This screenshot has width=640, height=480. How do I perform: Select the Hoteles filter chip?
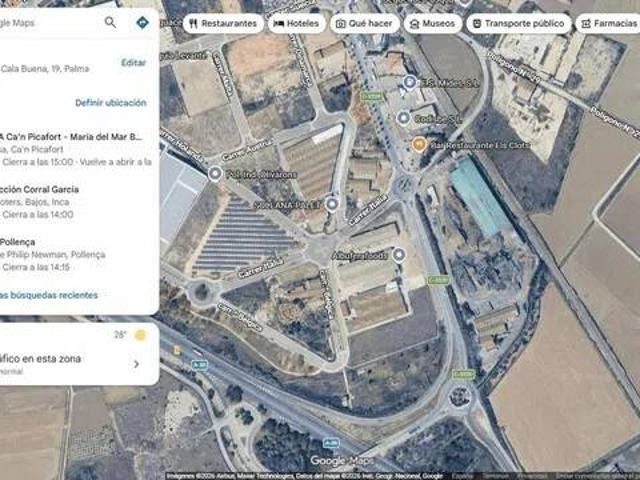click(297, 24)
